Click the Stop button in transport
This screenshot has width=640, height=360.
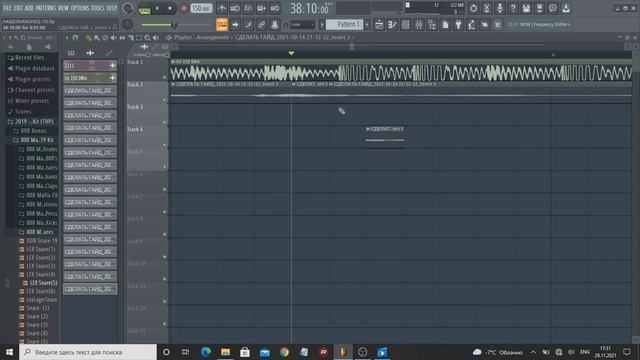pos(170,8)
